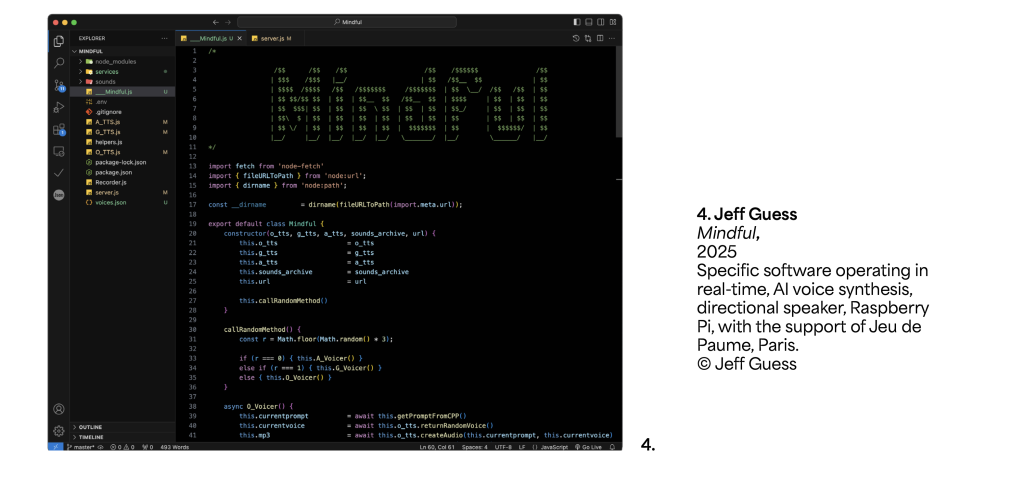Screen dimensions: 1024x482
Task: Expand the TIMELINE section
Action: [x=91, y=437]
